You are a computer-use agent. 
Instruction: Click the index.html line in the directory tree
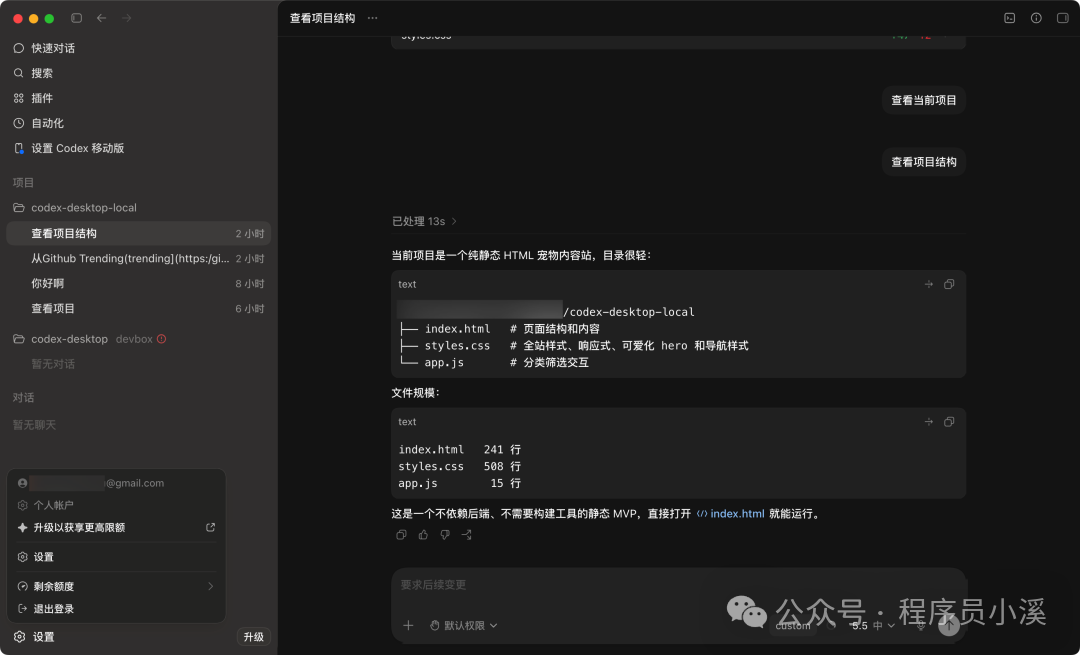[499, 329]
